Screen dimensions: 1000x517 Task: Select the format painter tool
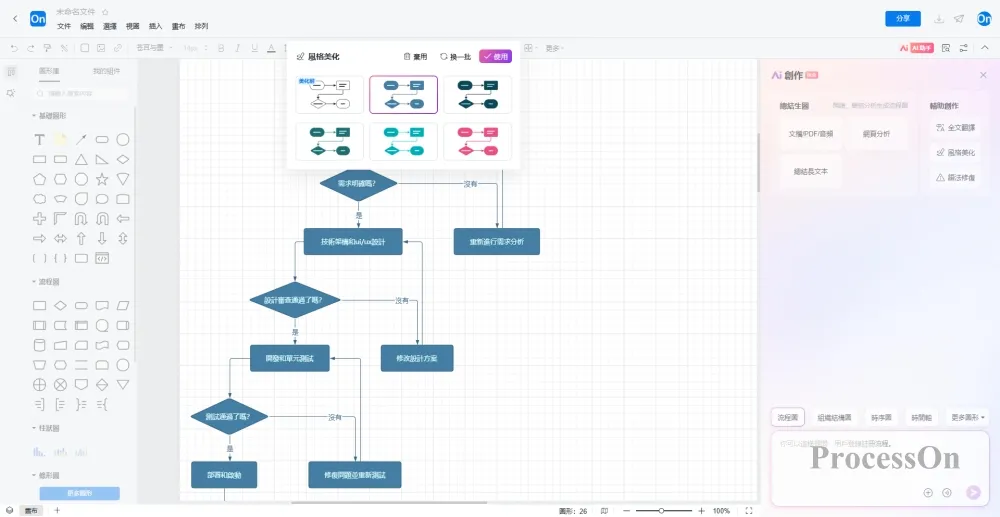[x=48, y=47]
